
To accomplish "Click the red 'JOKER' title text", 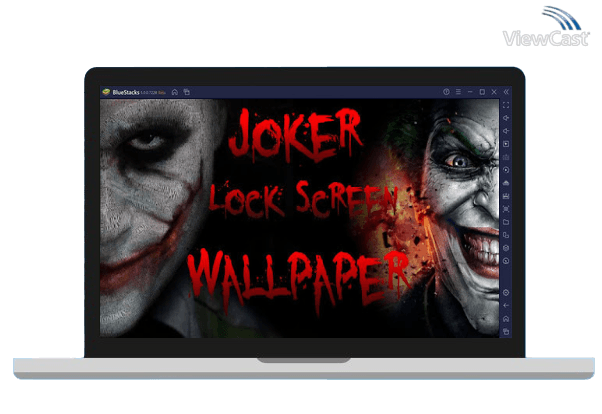I will click(x=296, y=134).
